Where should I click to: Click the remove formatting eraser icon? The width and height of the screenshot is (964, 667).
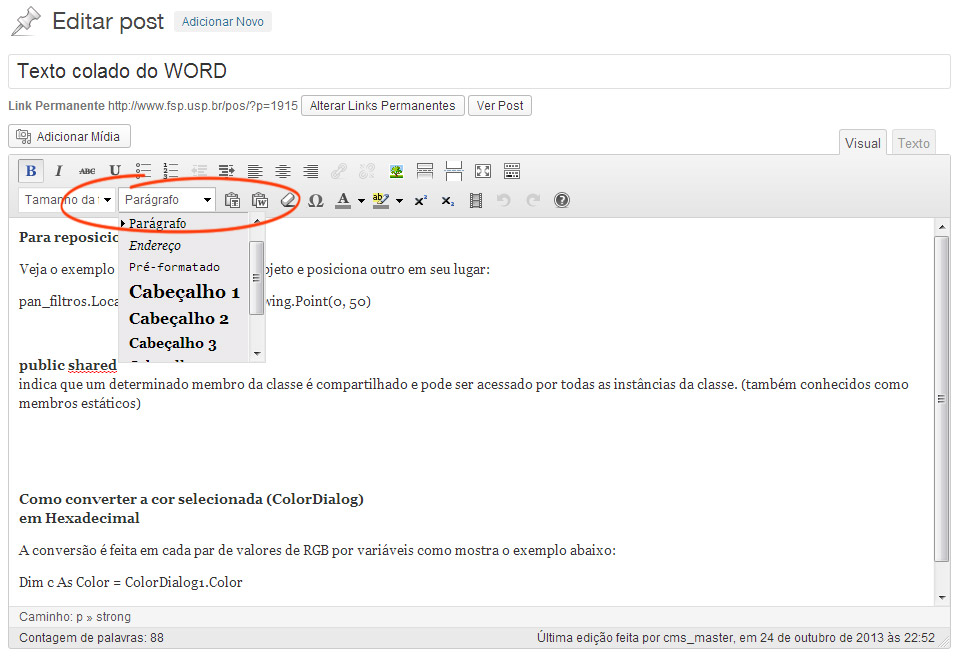(288, 200)
